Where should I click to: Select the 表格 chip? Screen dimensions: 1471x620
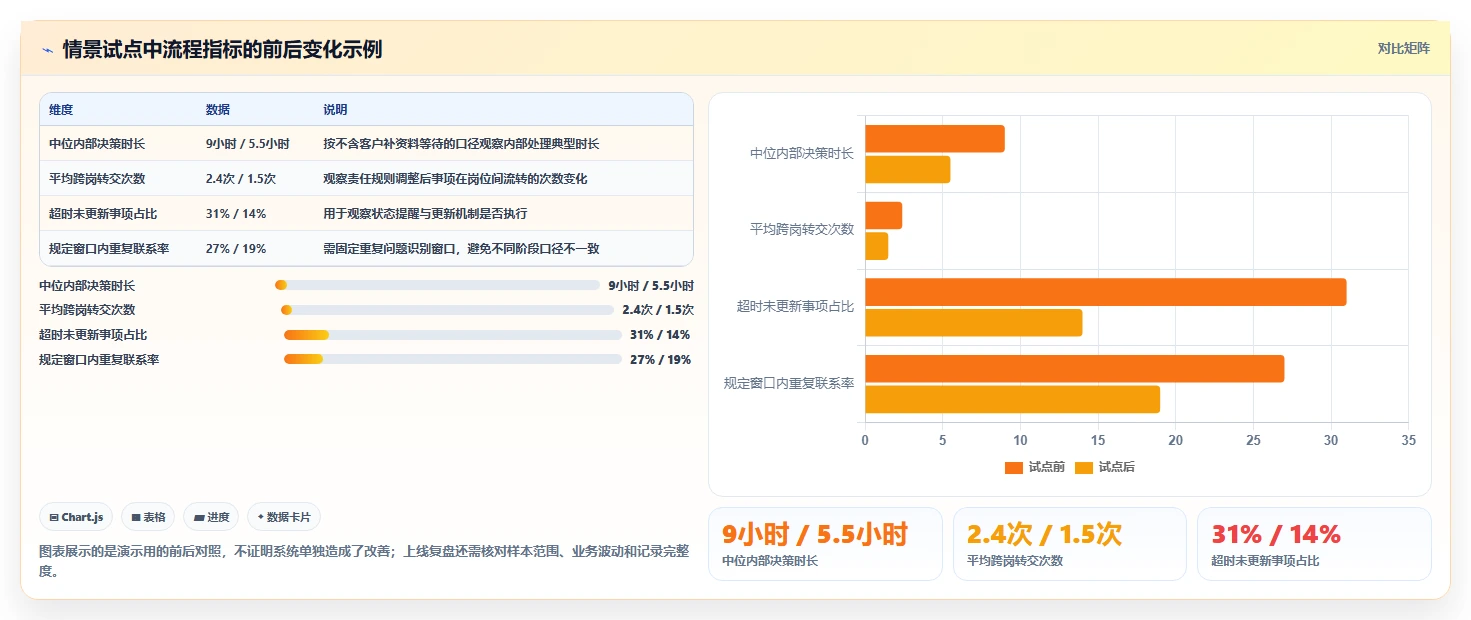[148, 517]
